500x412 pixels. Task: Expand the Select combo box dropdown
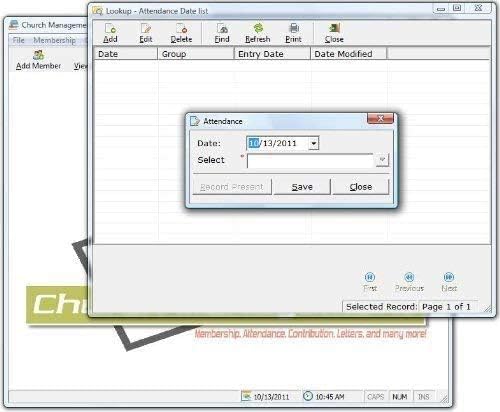click(382, 160)
